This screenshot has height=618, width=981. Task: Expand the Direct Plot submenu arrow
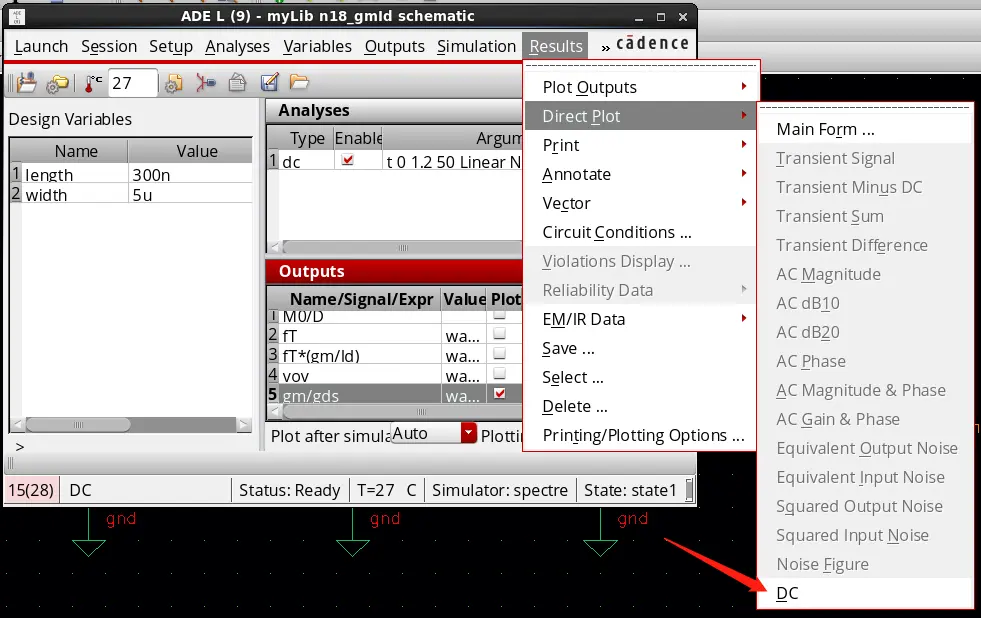pyautogui.click(x=744, y=115)
